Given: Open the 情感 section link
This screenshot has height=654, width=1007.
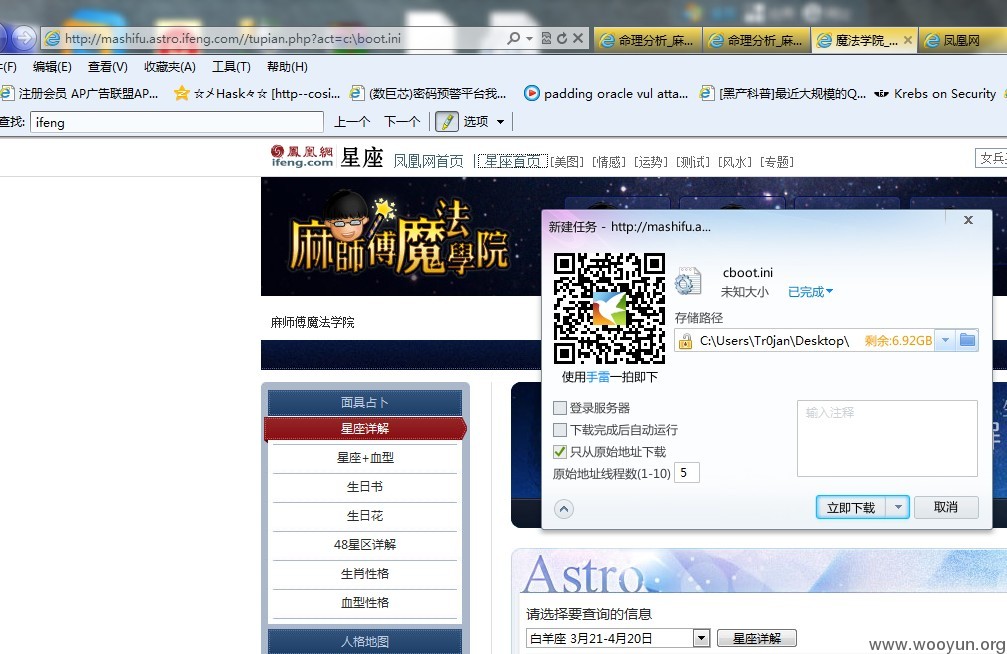Looking at the screenshot, I should point(609,162).
